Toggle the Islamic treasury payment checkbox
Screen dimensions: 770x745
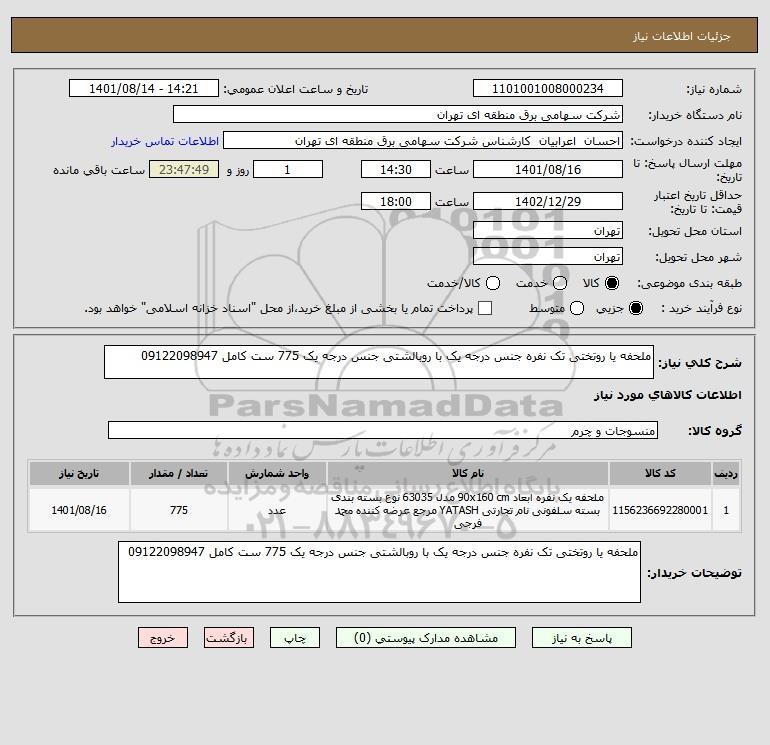click(x=485, y=308)
